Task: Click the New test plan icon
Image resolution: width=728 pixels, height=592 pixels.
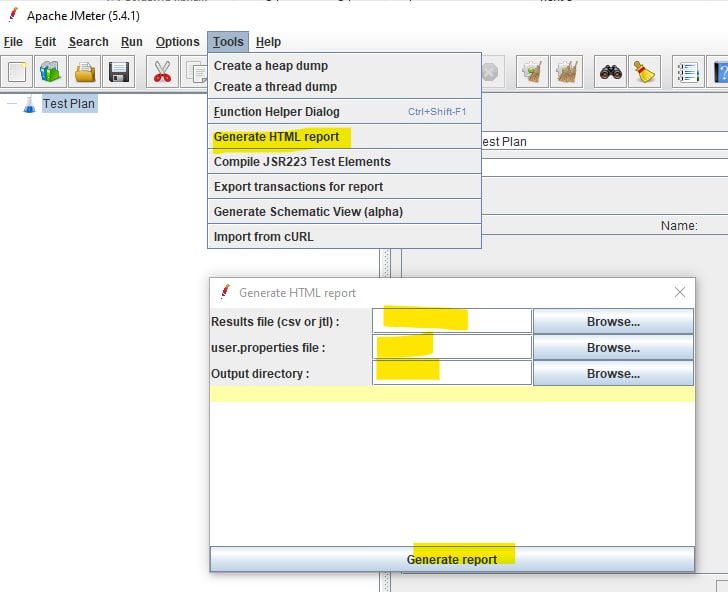Action: [x=17, y=72]
